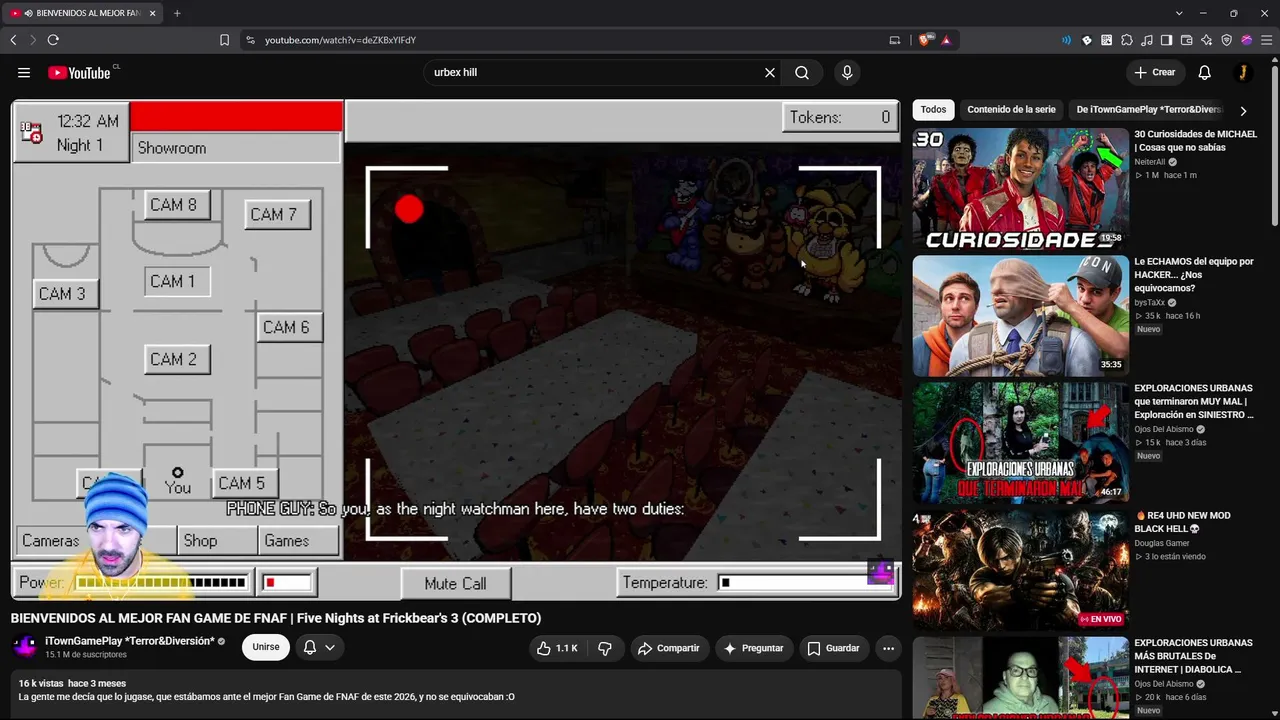Close the BIENVENIDOS AL MEJOR FAN tab

pyautogui.click(x=154, y=13)
